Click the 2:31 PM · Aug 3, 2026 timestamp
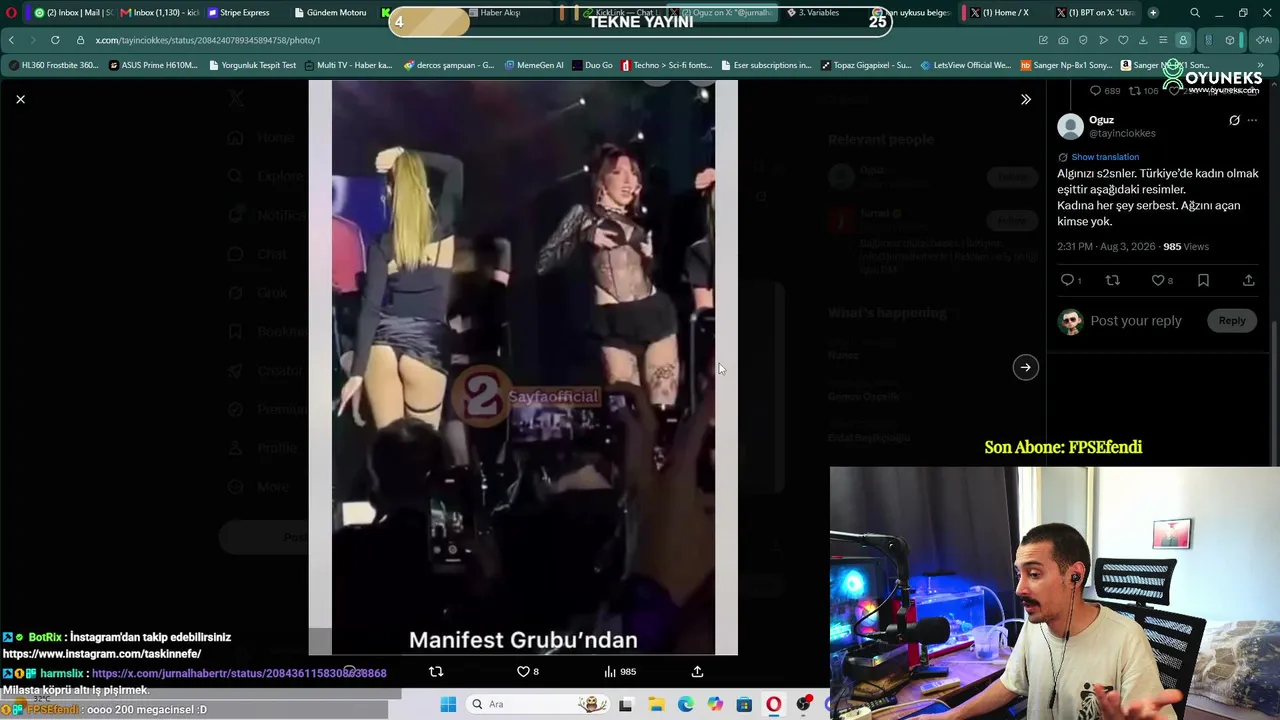 [x=1106, y=246]
